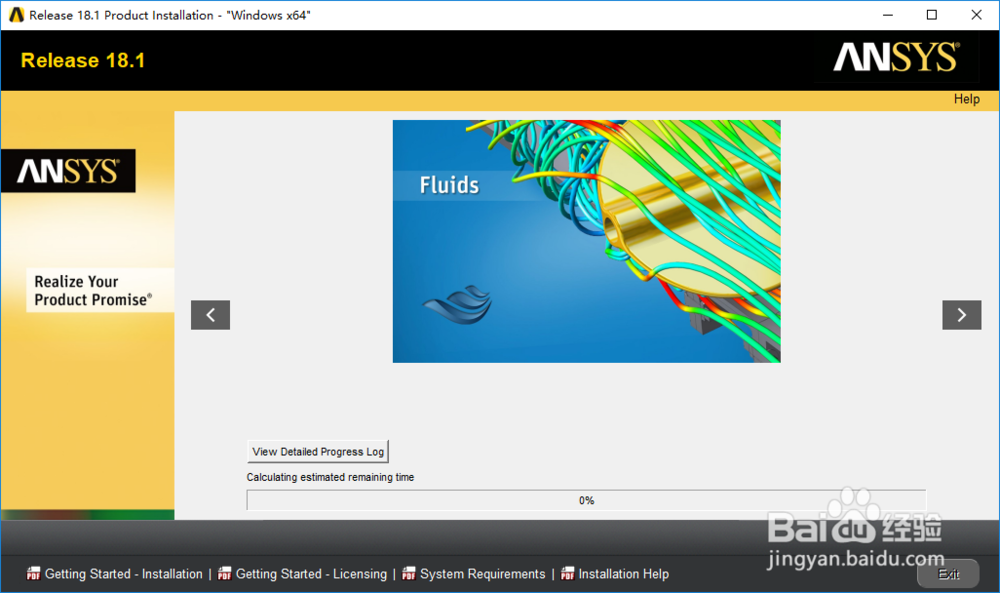1000x593 pixels.
Task: Click the 'Release 18.1' header text
Action: coord(83,61)
